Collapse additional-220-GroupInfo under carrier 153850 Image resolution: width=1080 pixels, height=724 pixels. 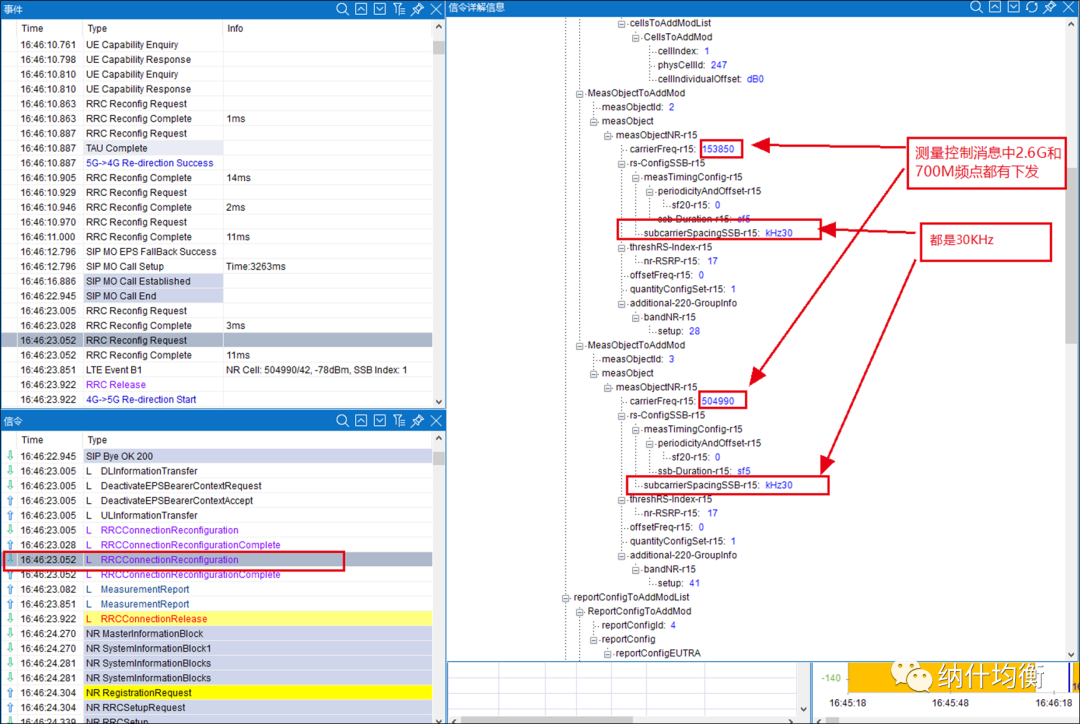pos(621,303)
